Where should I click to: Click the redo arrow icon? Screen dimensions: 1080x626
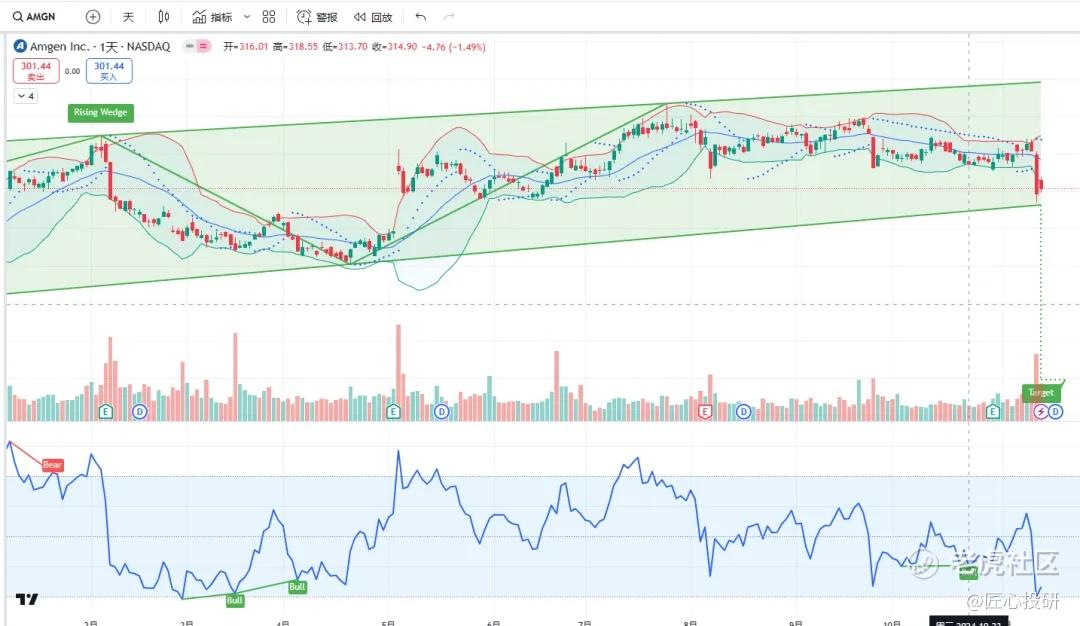[449, 17]
